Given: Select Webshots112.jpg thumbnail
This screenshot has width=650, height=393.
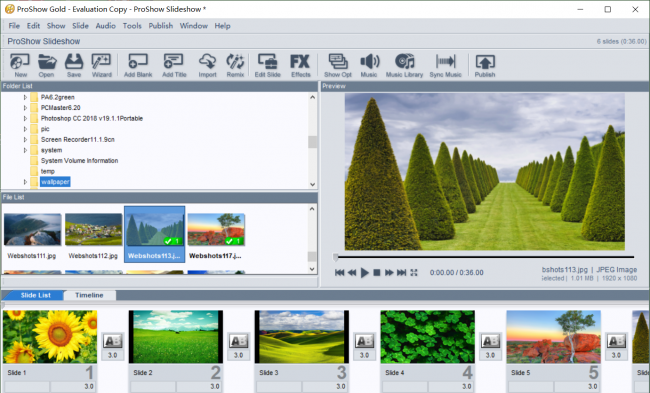Looking at the screenshot, I should [94, 230].
